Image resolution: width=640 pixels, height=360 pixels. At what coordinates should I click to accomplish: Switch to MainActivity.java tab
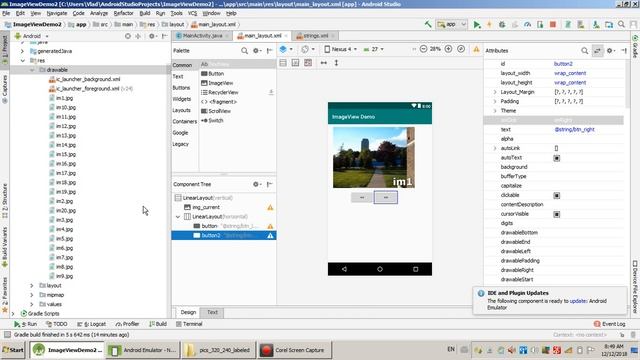click(x=202, y=36)
